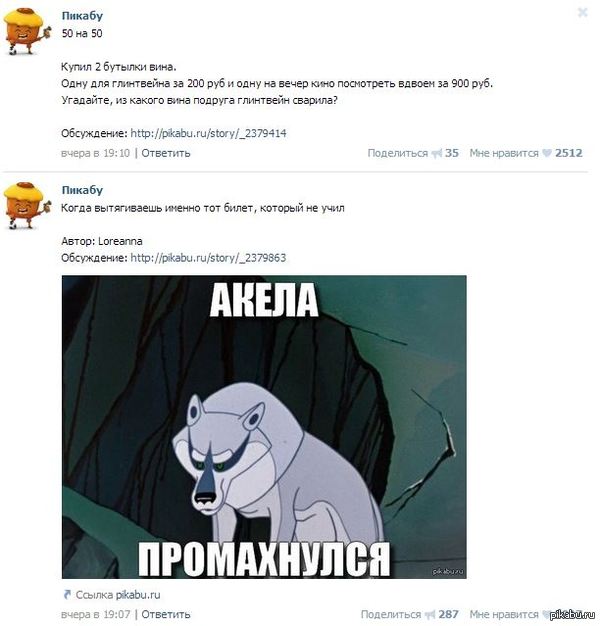Open the Акела промахнулся meme image
Image resolution: width=600 pixels, height=626 pixels.
click(264, 427)
